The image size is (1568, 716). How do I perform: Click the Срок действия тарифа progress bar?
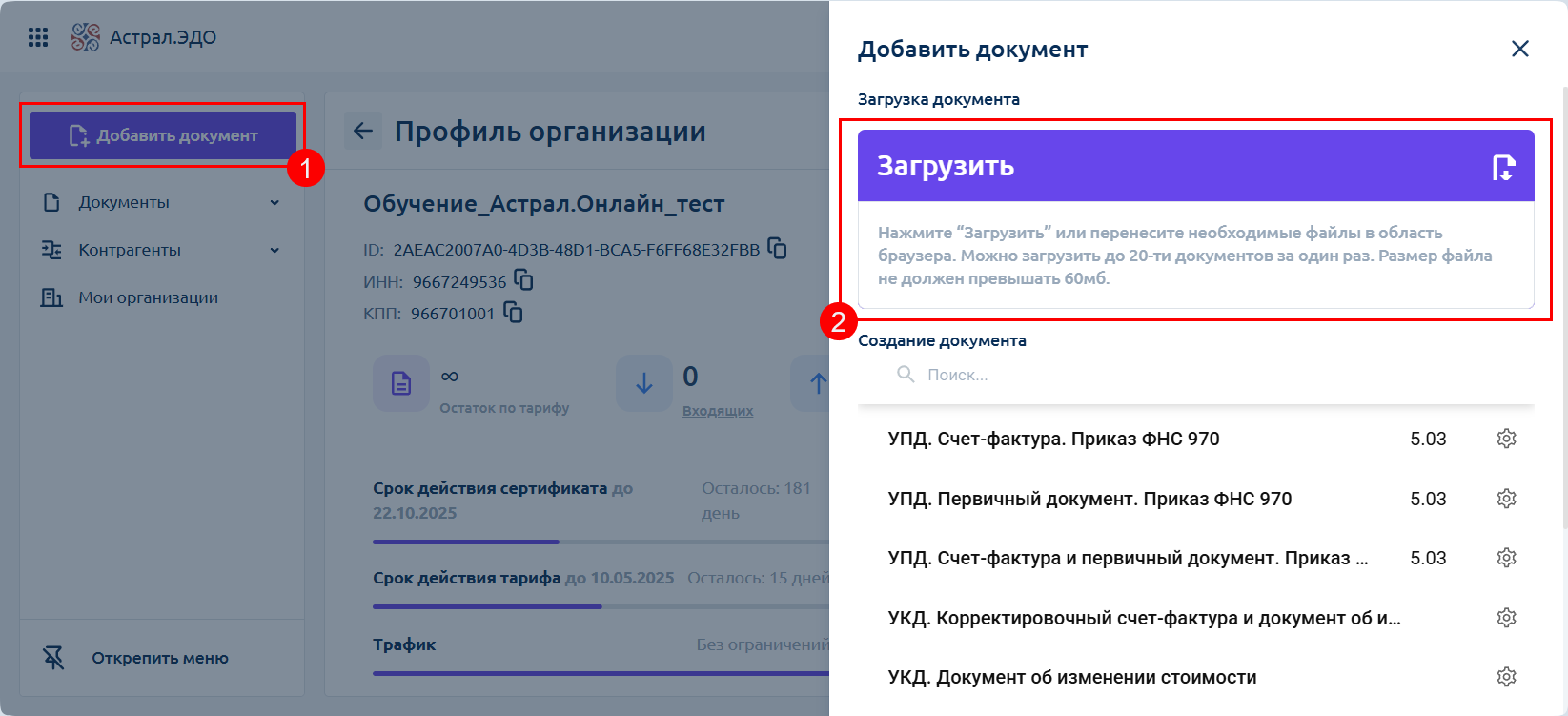pos(601,606)
